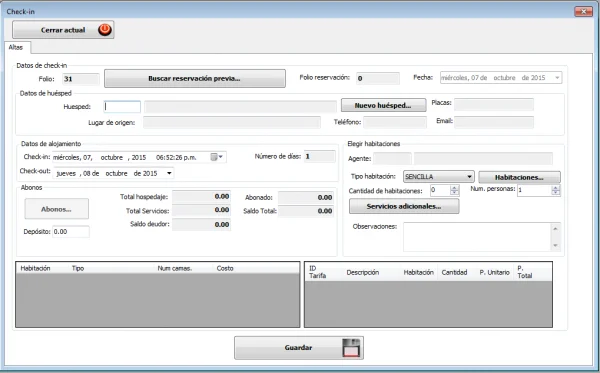
Task: Open the Abonos button
Action: [x=57, y=209]
